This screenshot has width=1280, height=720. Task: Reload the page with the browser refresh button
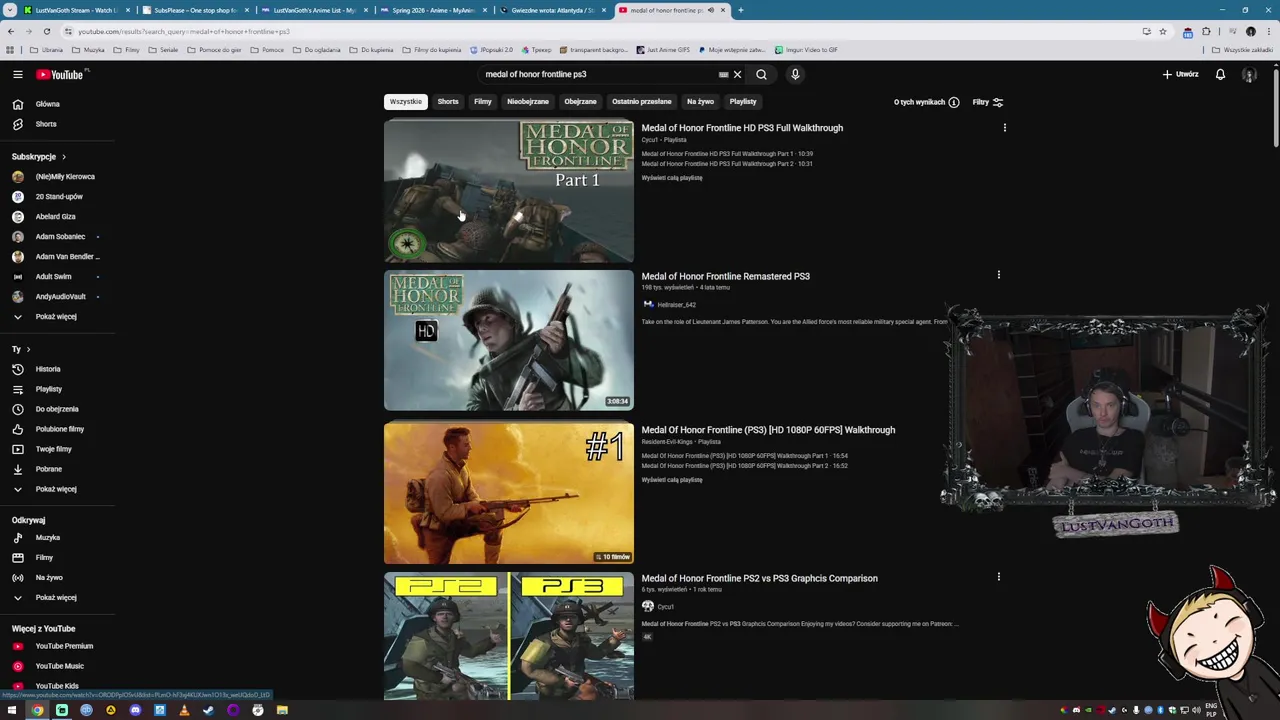[x=46, y=31]
